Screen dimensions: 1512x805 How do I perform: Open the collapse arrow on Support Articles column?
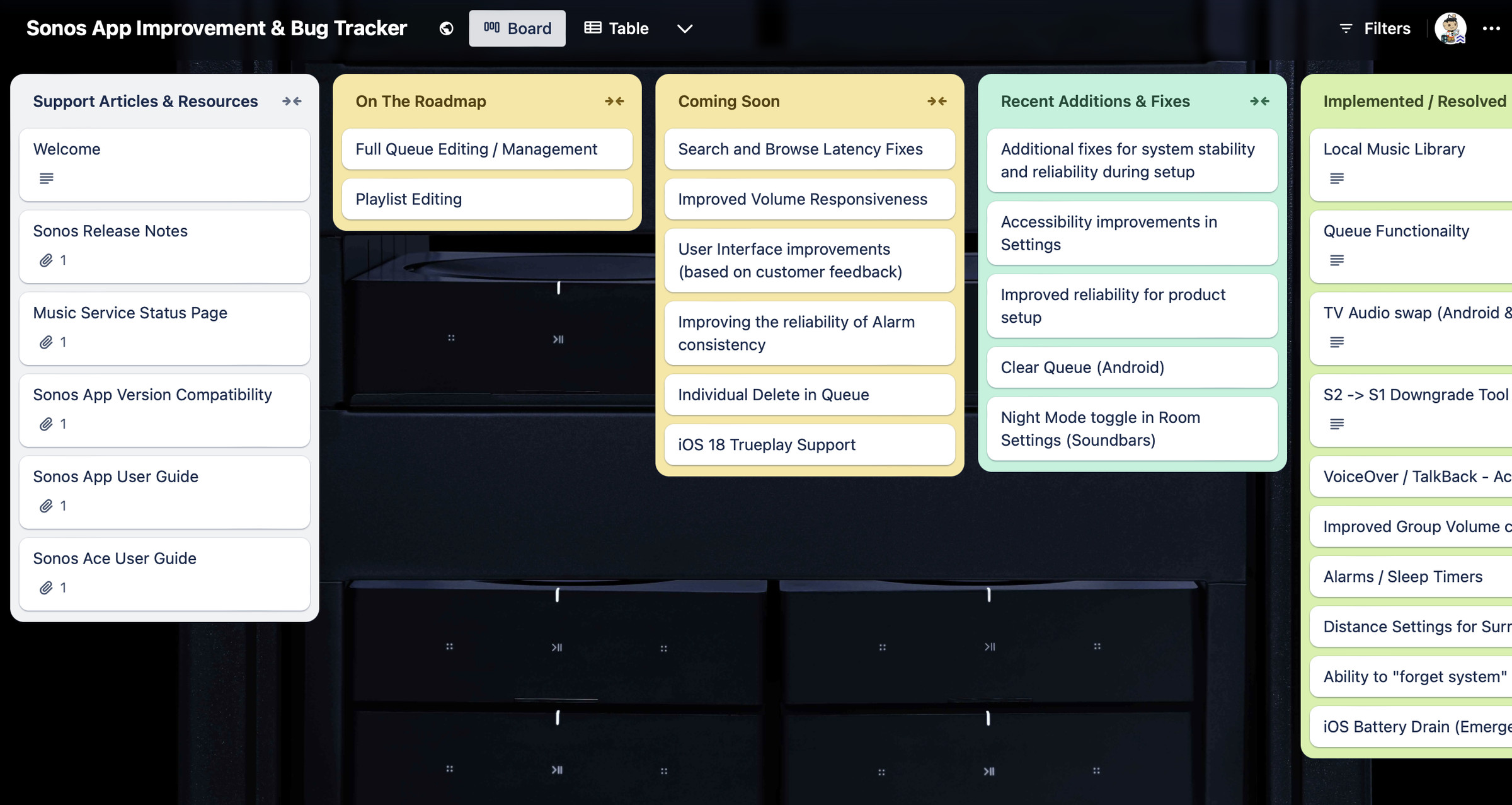click(x=292, y=101)
